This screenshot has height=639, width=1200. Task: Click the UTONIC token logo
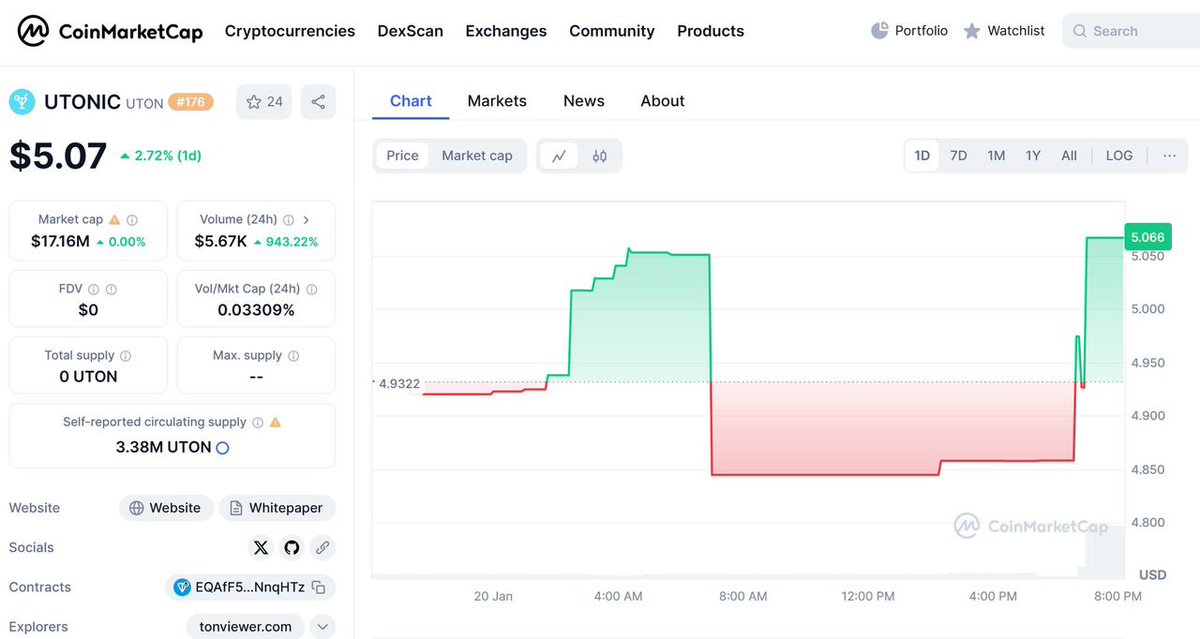click(21, 102)
